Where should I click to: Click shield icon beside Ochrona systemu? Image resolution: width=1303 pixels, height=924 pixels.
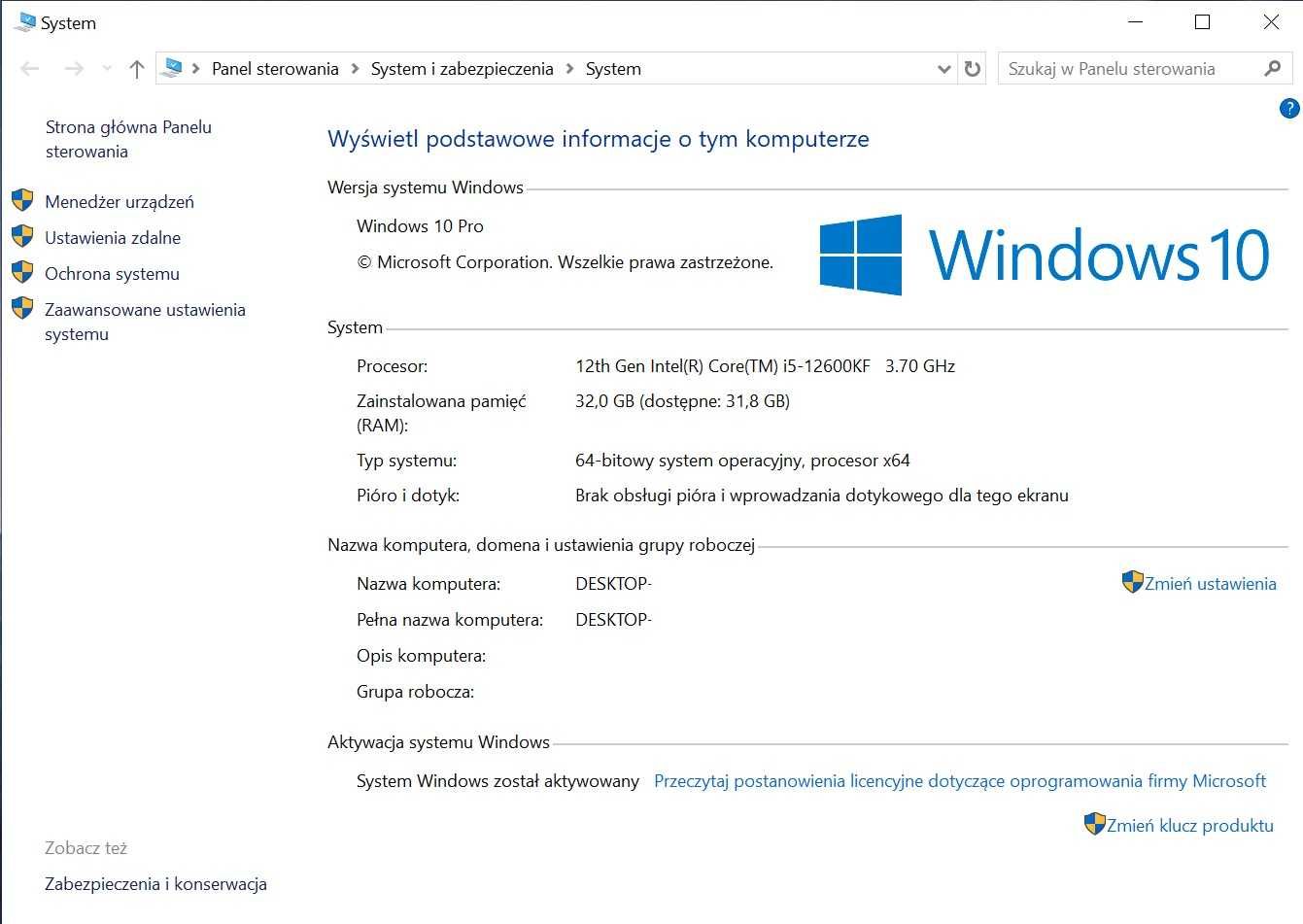tap(22, 272)
